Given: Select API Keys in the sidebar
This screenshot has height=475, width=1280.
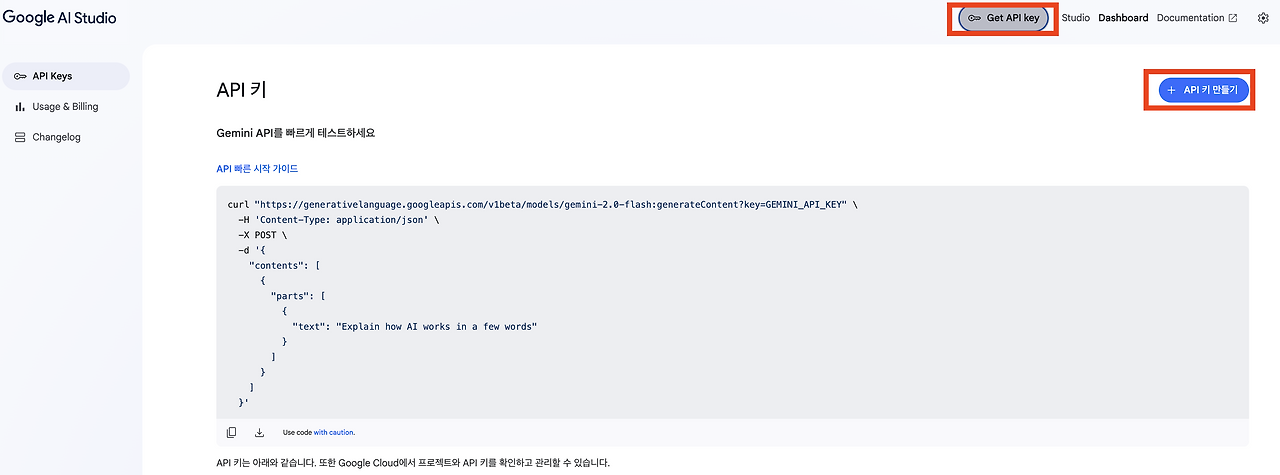Looking at the screenshot, I should (x=65, y=76).
